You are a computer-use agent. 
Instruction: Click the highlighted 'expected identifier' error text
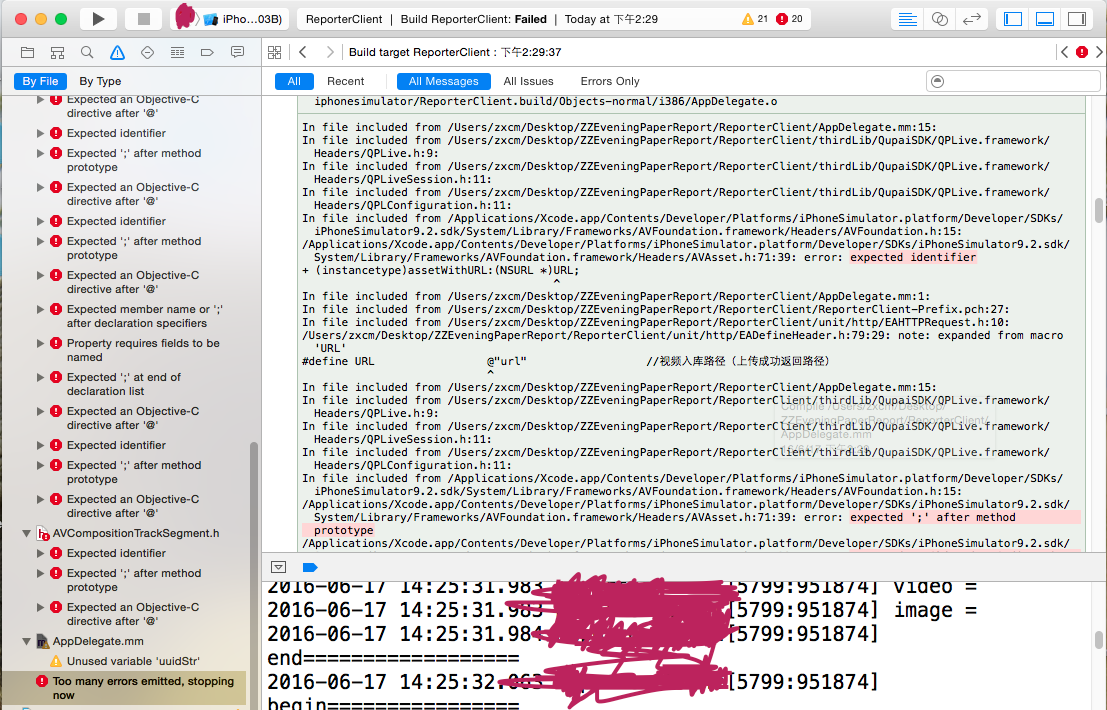913,258
